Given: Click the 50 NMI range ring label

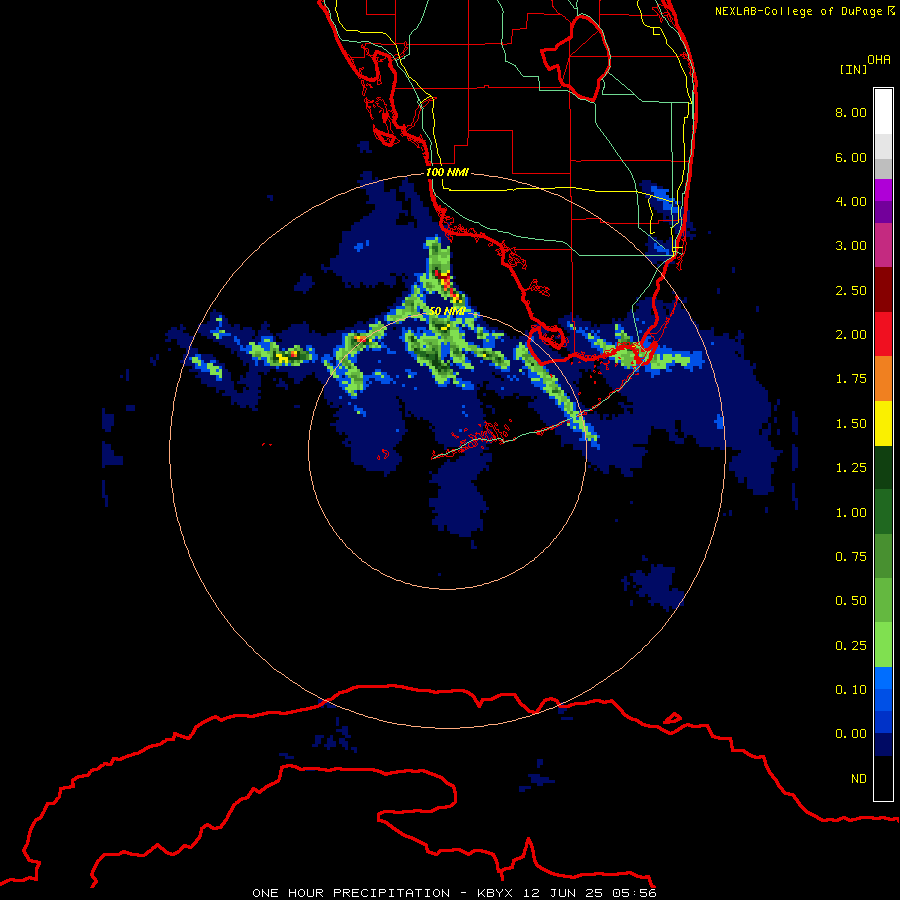Looking at the screenshot, I should pyautogui.click(x=447, y=311).
